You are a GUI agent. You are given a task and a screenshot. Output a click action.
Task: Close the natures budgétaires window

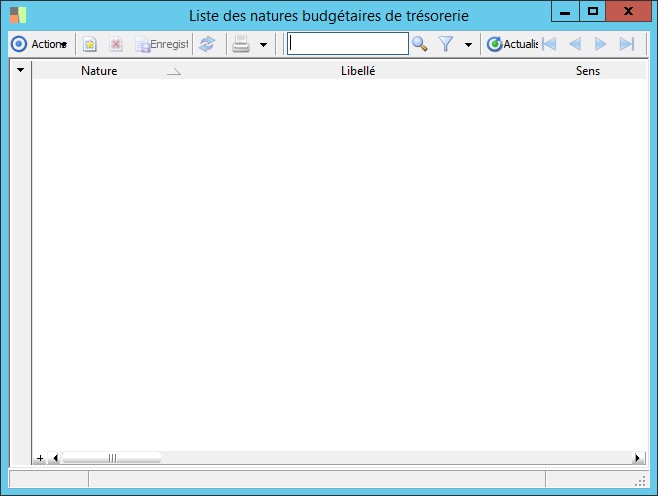pyautogui.click(x=628, y=11)
